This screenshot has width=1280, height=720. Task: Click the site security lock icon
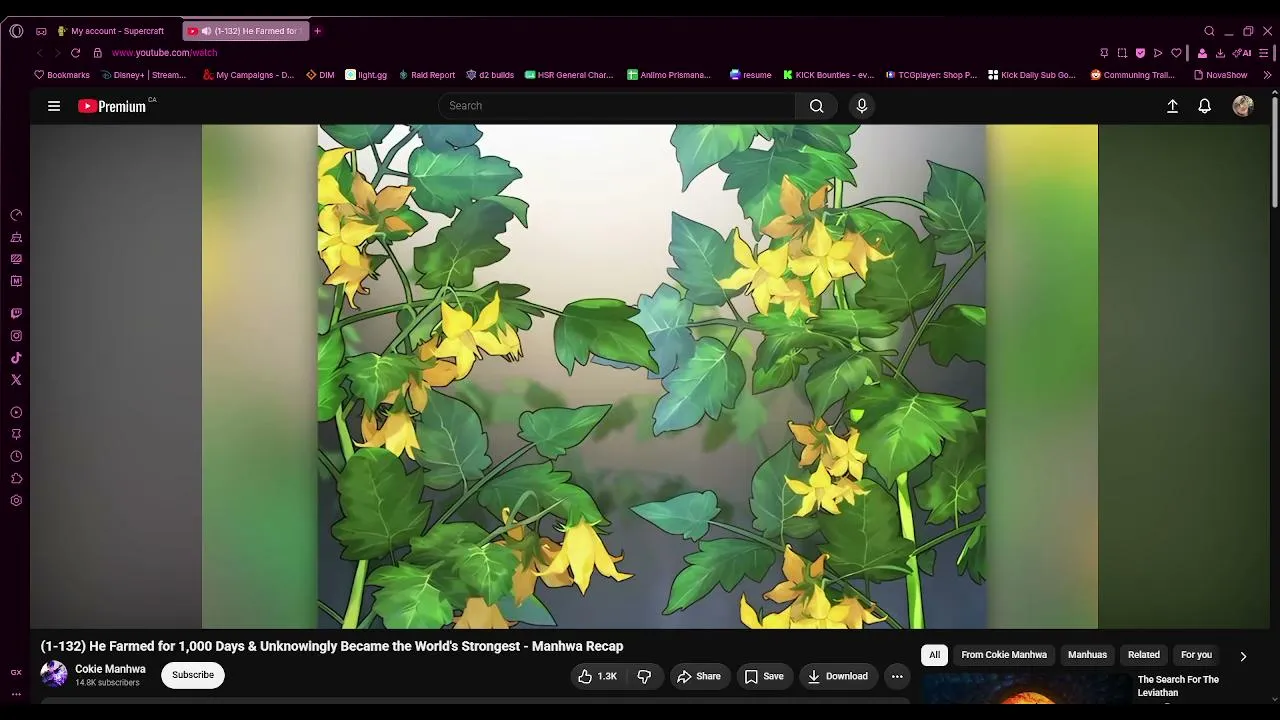coord(97,53)
